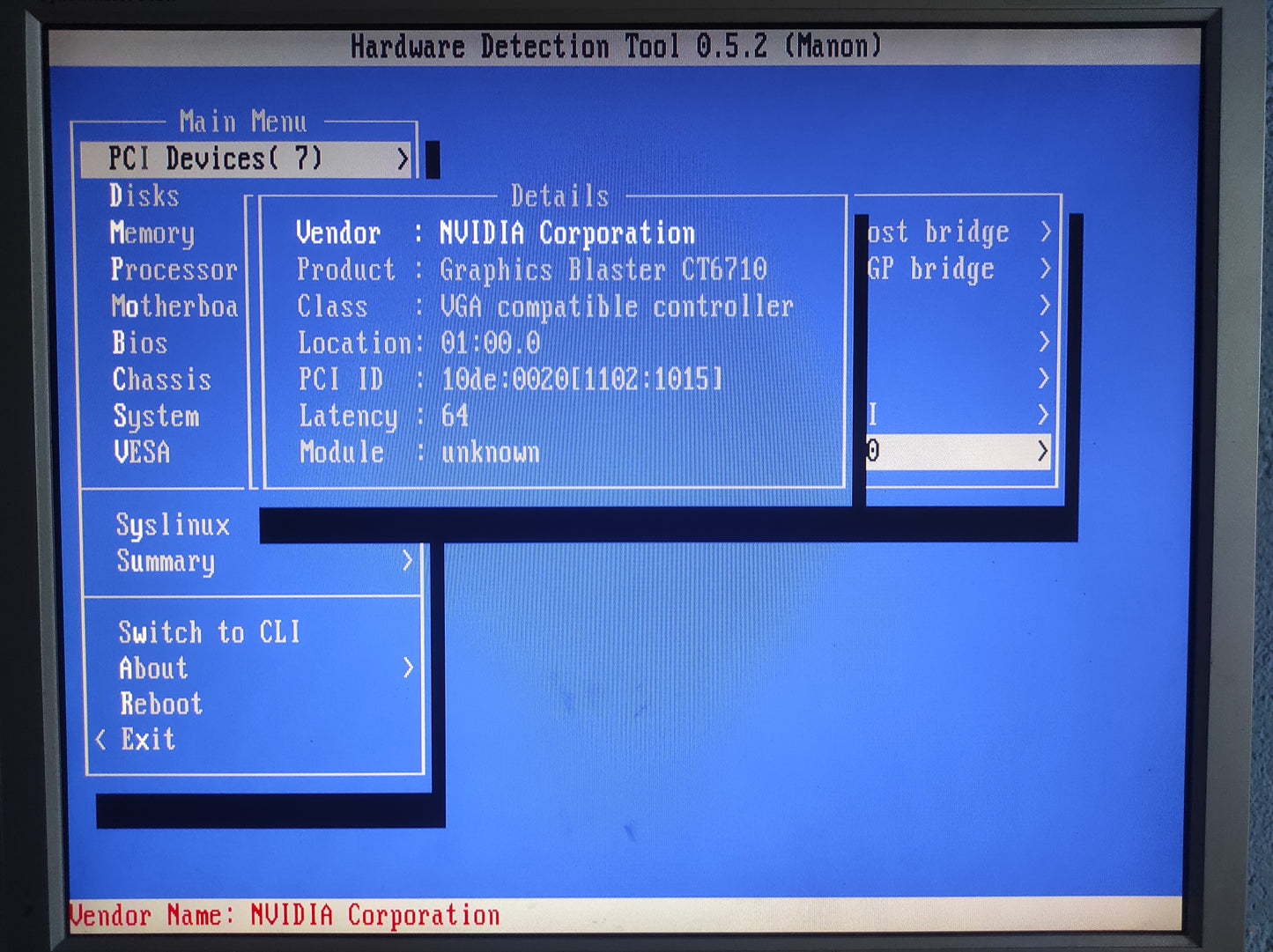The height and width of the screenshot is (952, 1273).
Task: Activate Switch to CLI
Action: pos(210,631)
